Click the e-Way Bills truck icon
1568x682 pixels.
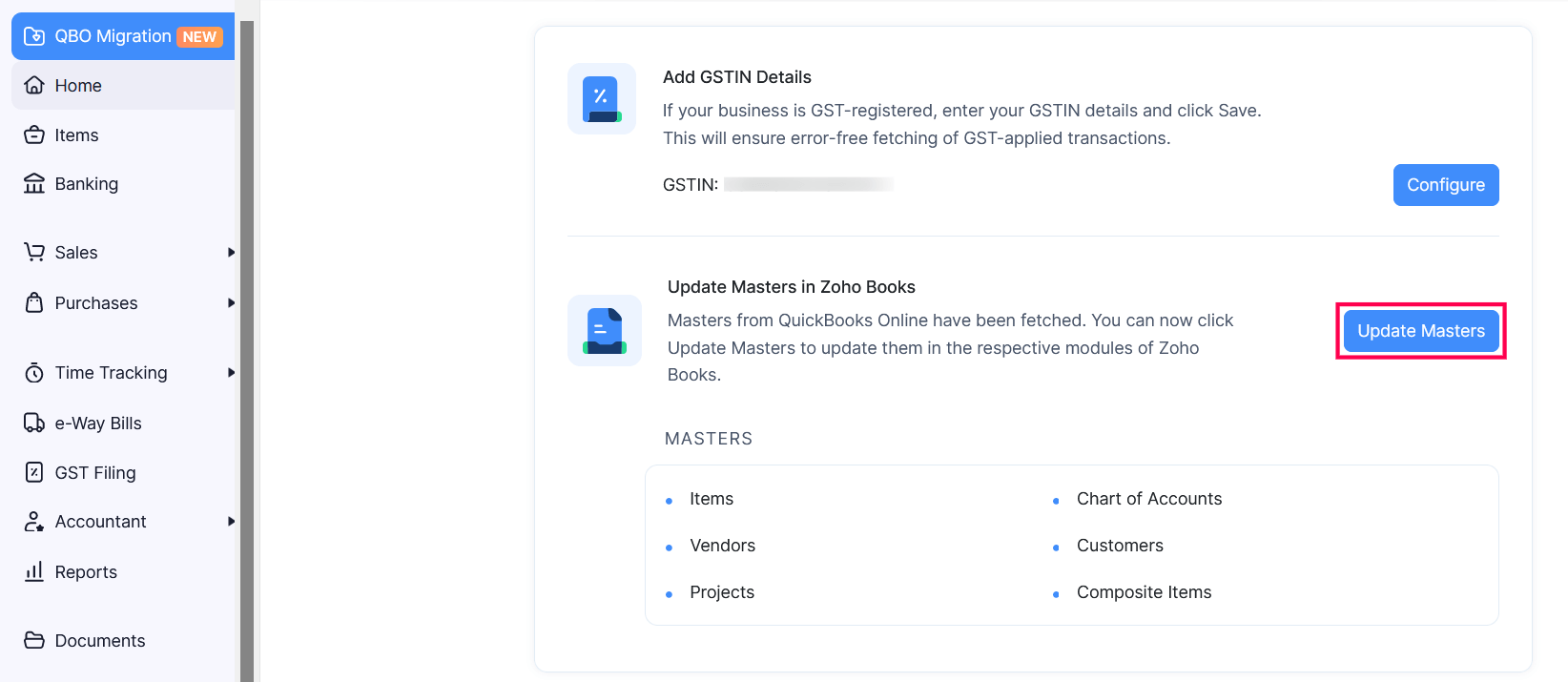(34, 423)
